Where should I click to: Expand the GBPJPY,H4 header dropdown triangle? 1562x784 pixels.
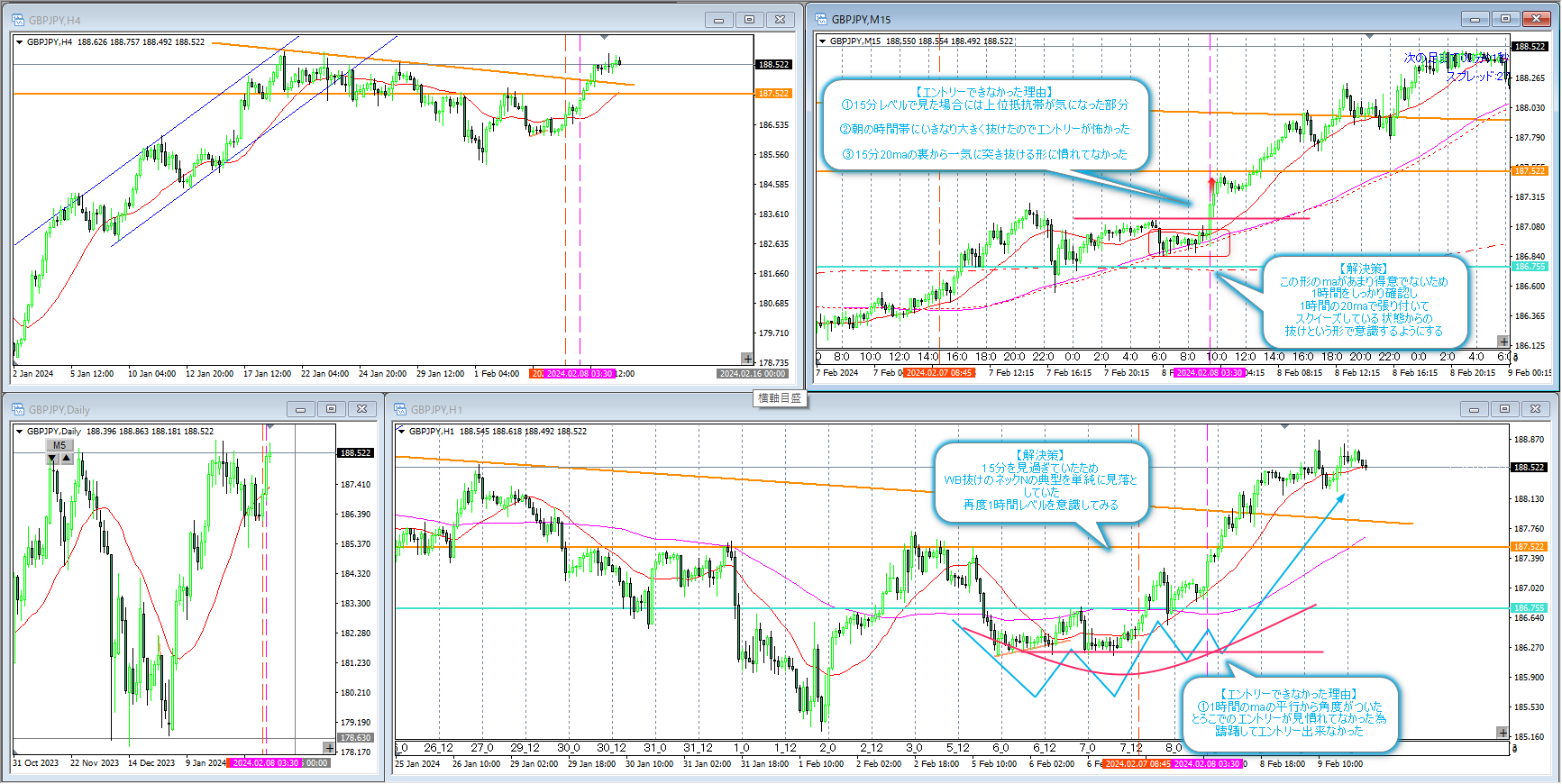[20, 42]
